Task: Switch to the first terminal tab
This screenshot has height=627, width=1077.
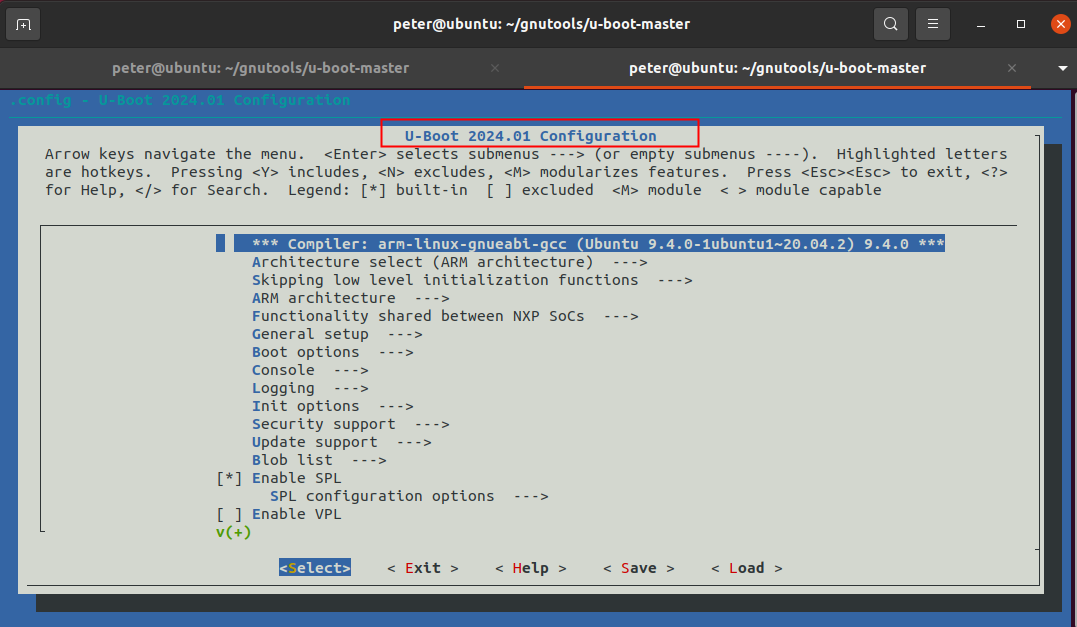Action: pyautogui.click(x=260, y=68)
